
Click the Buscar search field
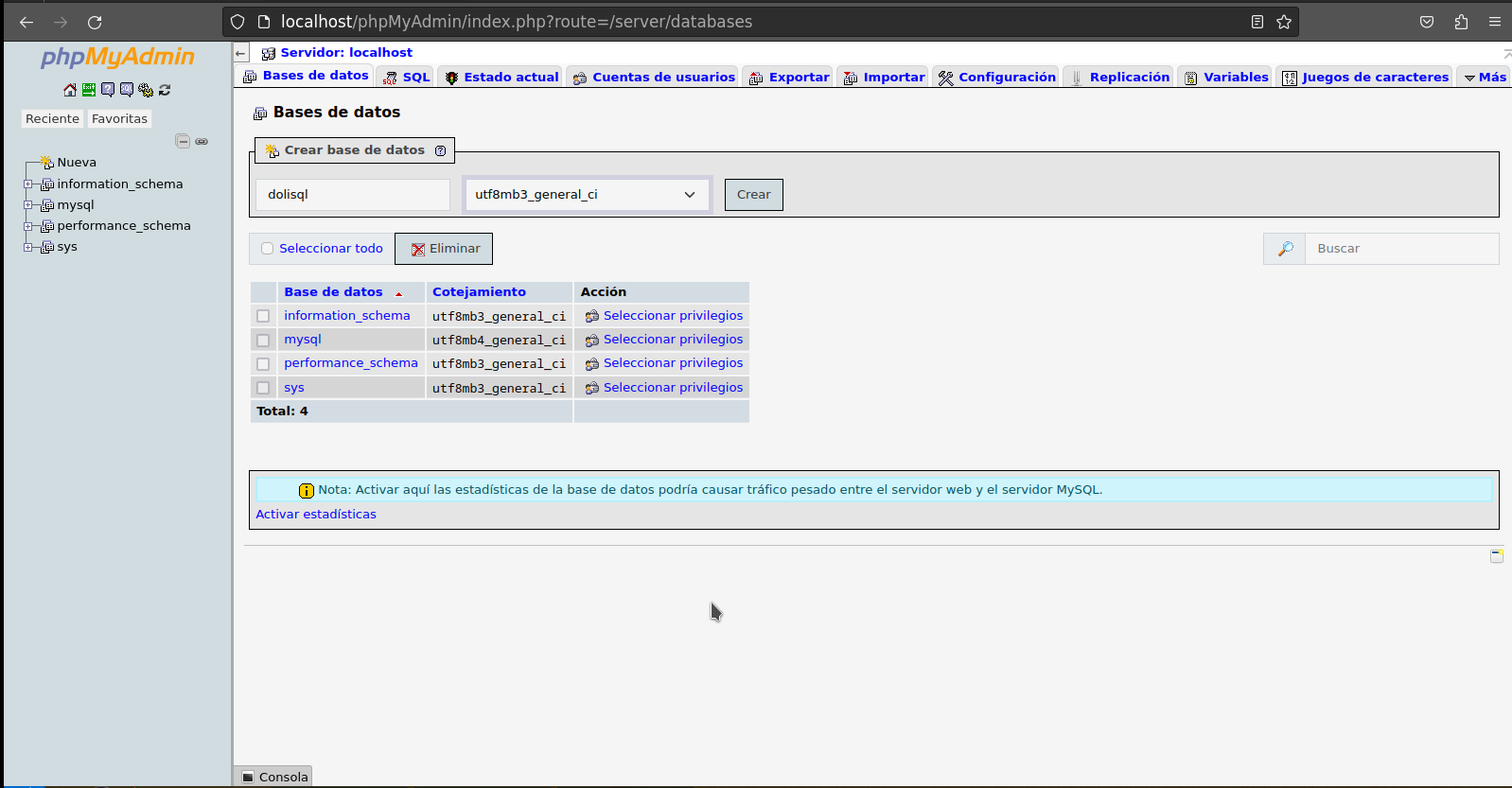tap(1400, 249)
